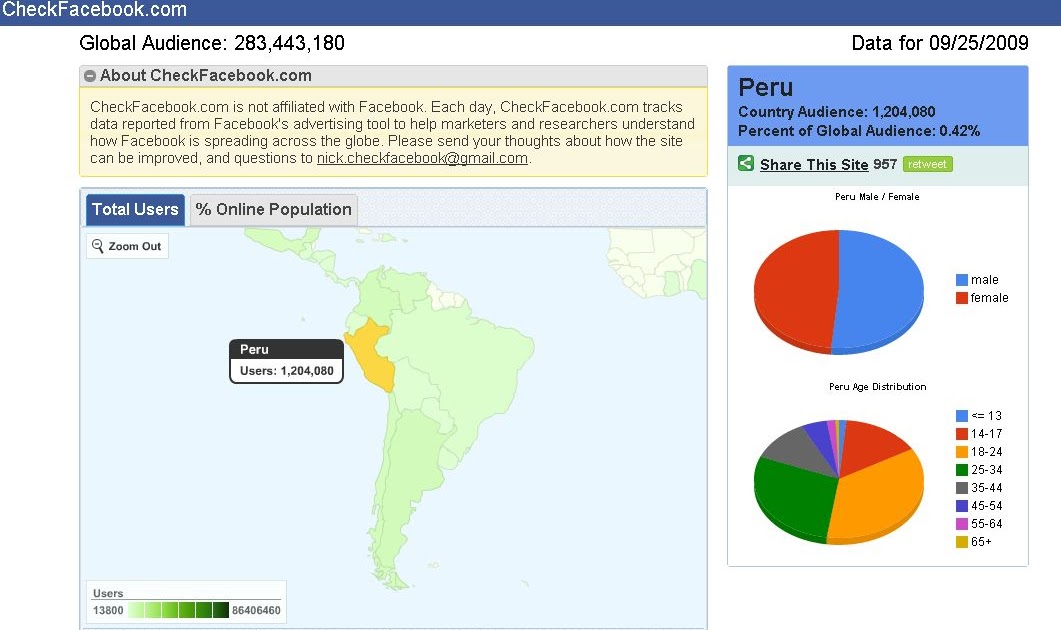Screen dimensions: 1061x630
Task: Click the red female pie slice
Action: (x=795, y=291)
